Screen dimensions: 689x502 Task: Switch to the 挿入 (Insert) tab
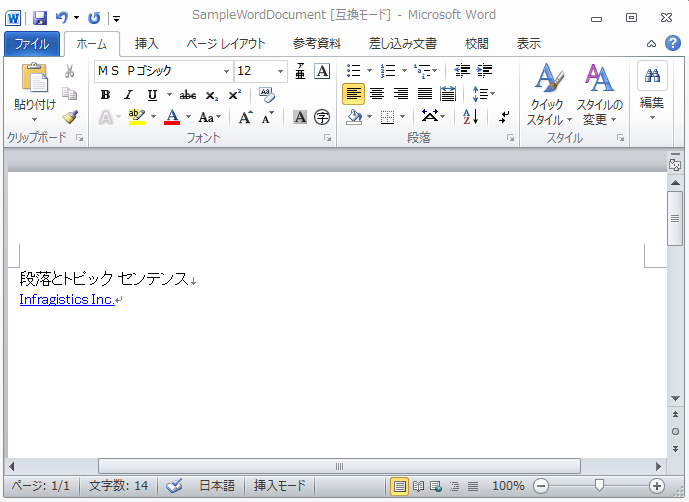click(147, 44)
